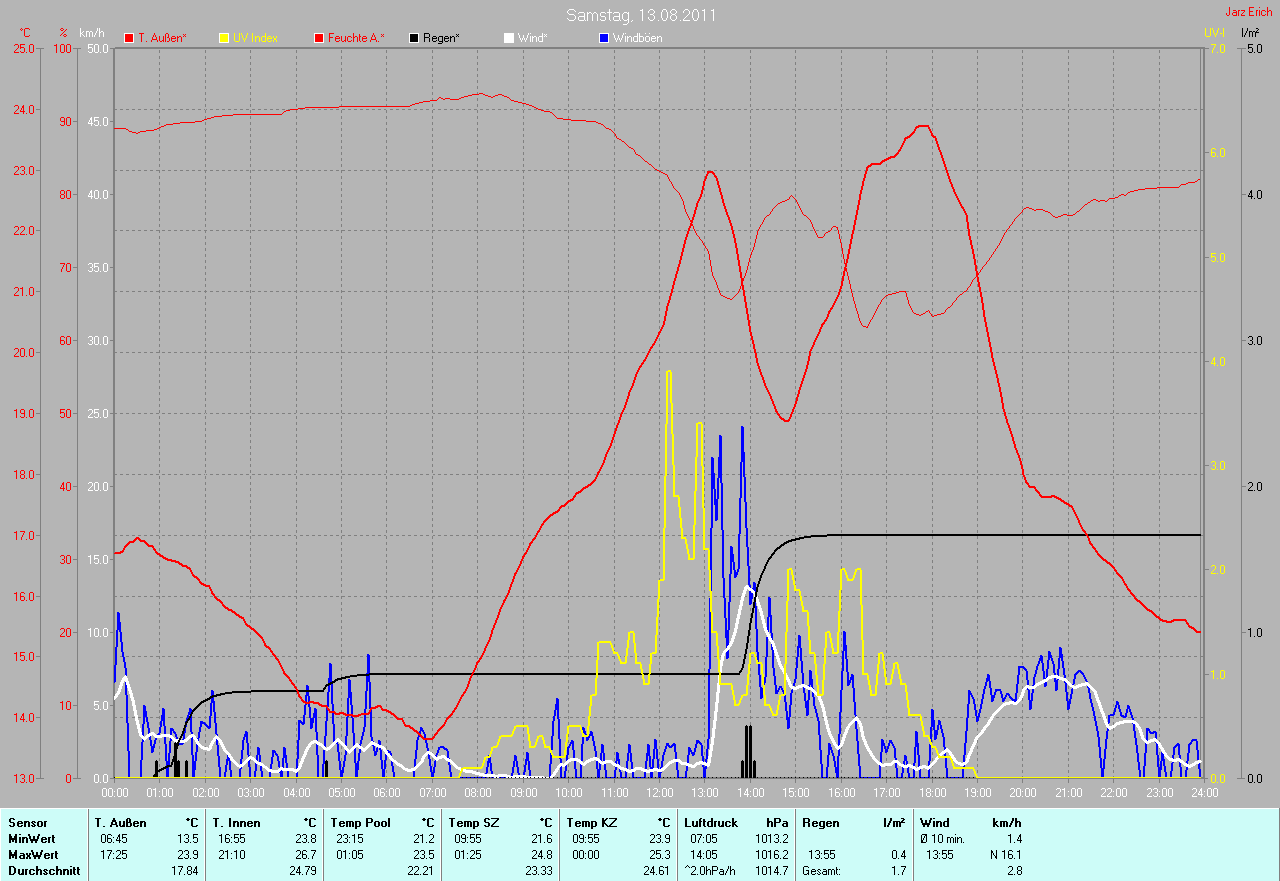Click the 'T. Innen' column header
The image size is (1280, 881).
(237, 823)
